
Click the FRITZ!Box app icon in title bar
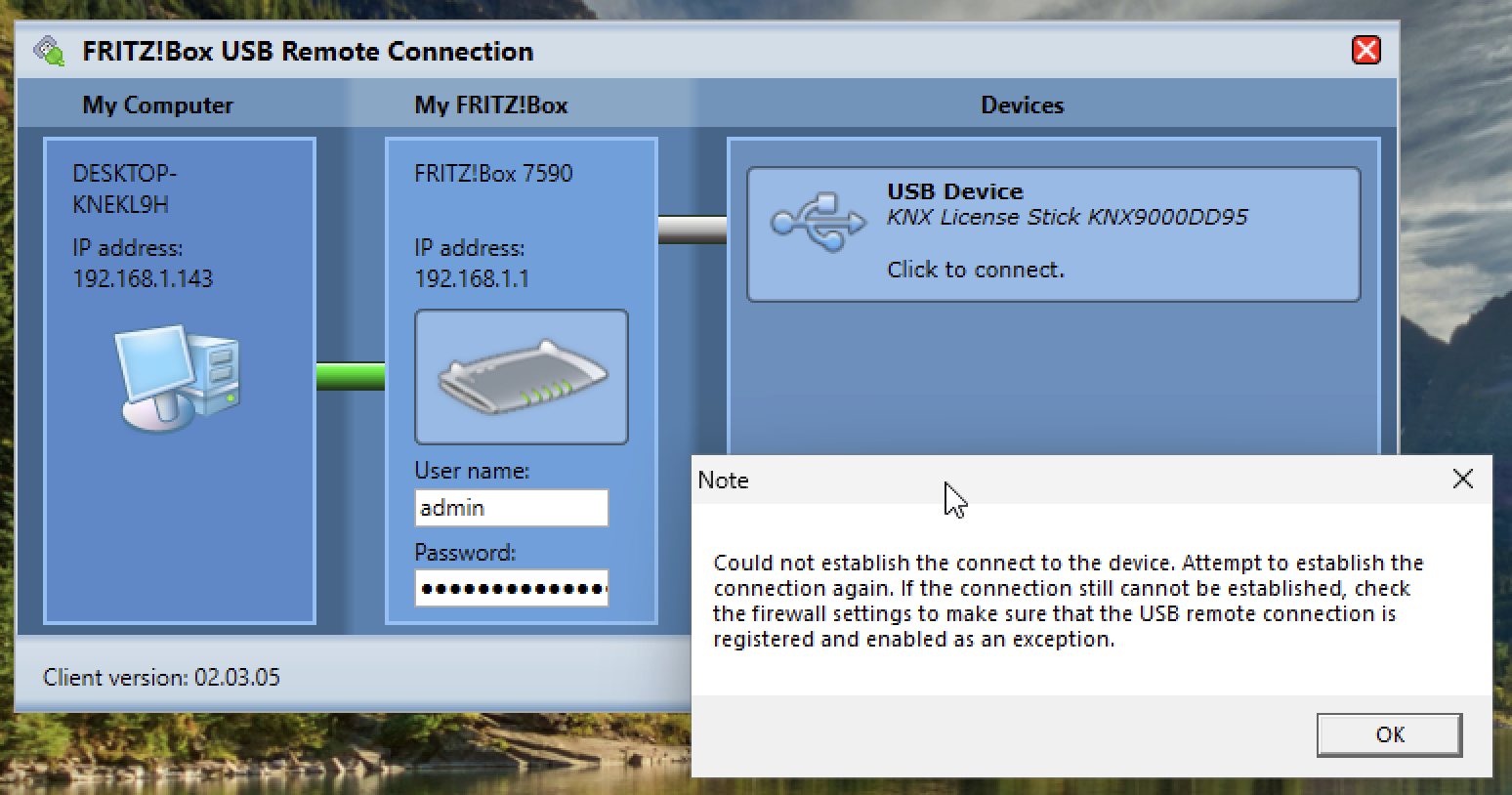click(x=49, y=51)
